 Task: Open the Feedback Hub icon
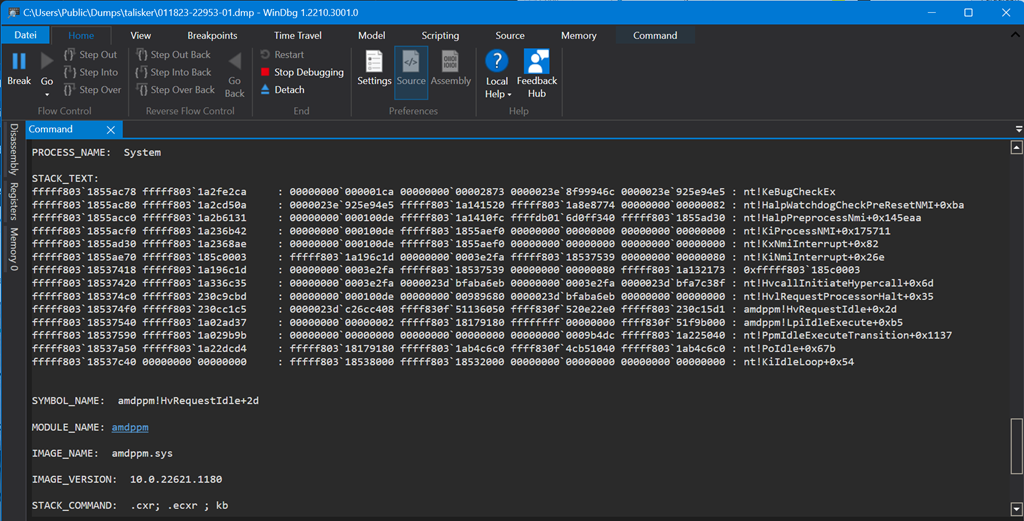(x=537, y=63)
